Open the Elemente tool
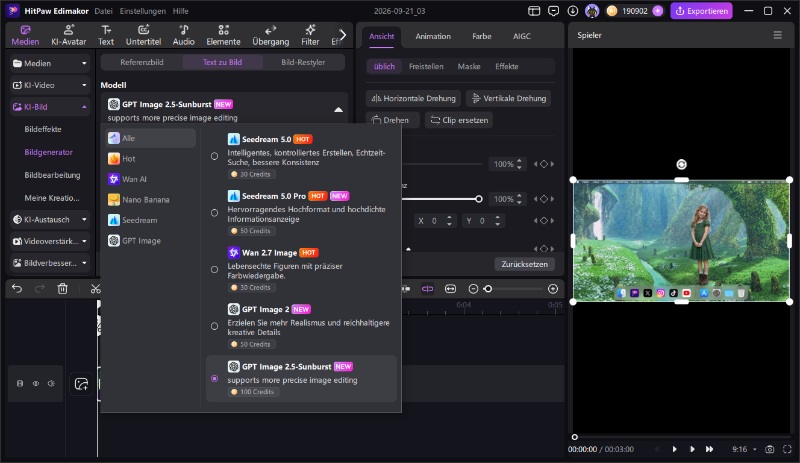The height and width of the screenshot is (463, 800). coord(223,35)
